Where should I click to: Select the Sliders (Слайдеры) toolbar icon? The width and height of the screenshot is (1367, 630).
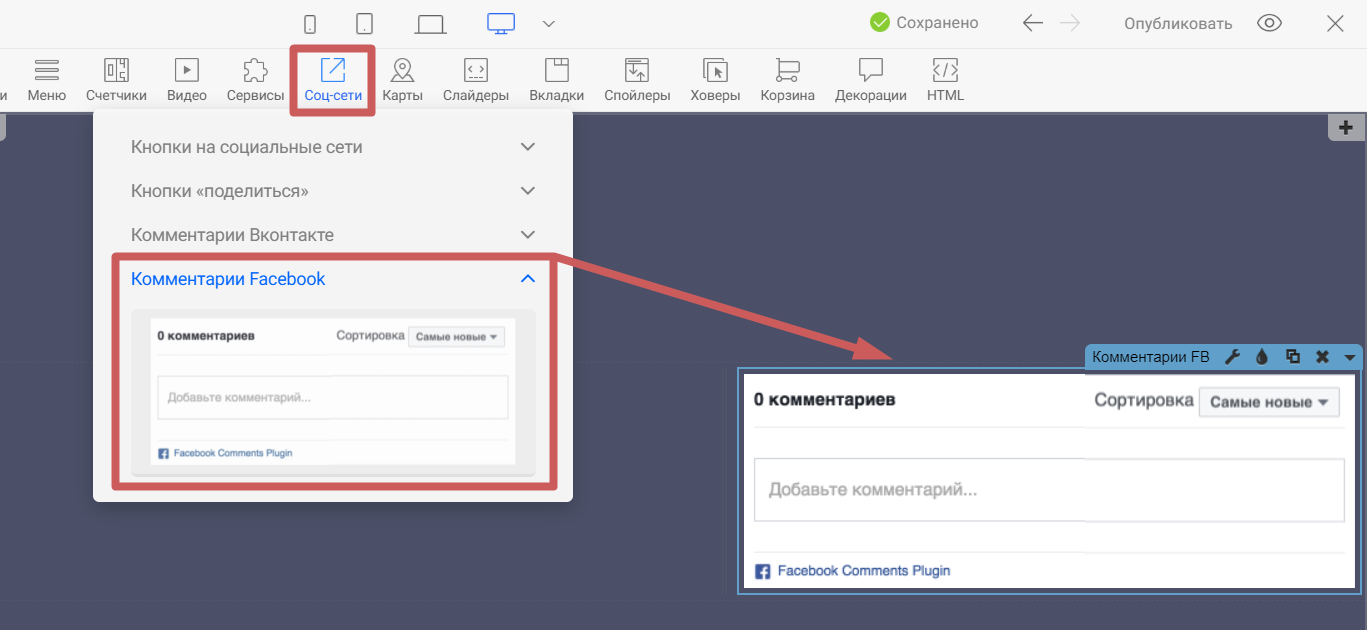tap(476, 79)
